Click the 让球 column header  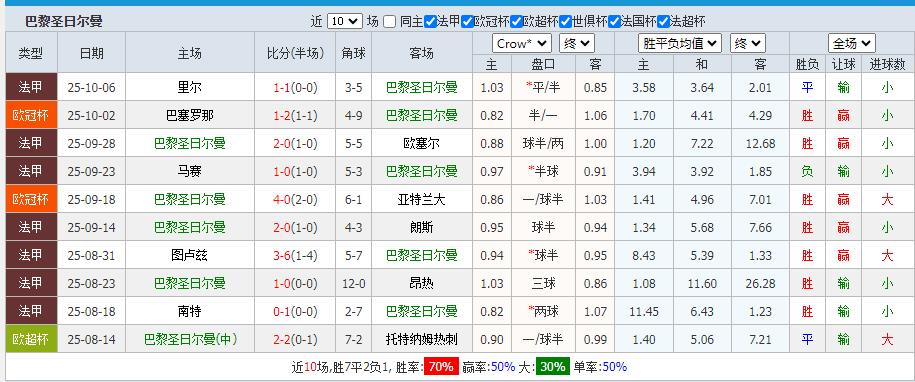tap(843, 64)
